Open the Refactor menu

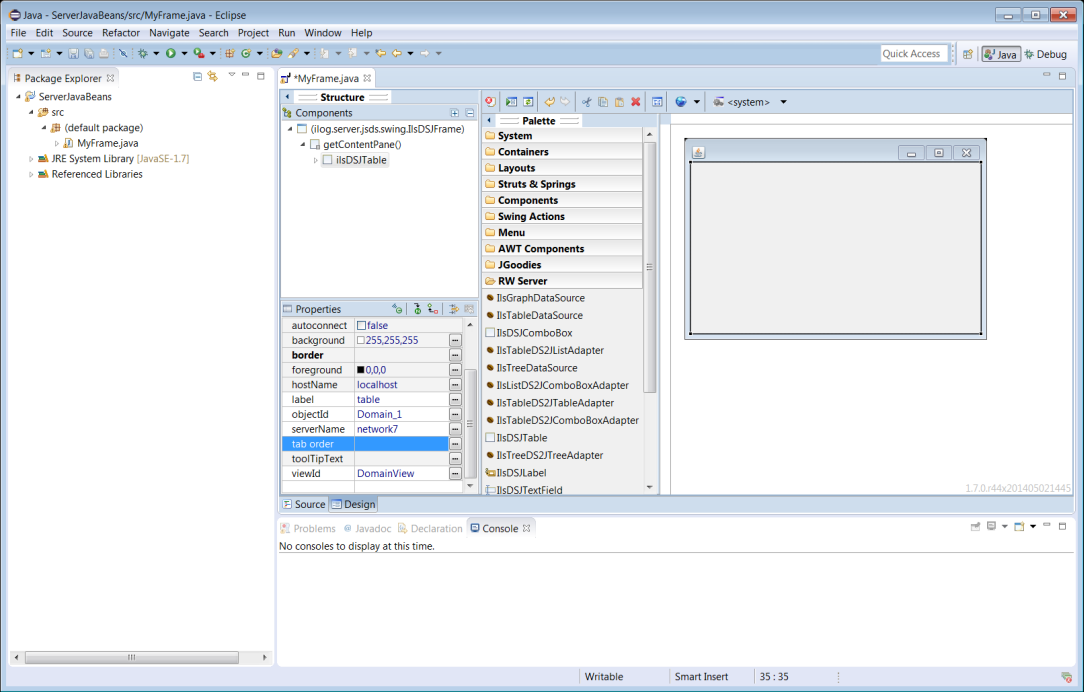(x=121, y=33)
